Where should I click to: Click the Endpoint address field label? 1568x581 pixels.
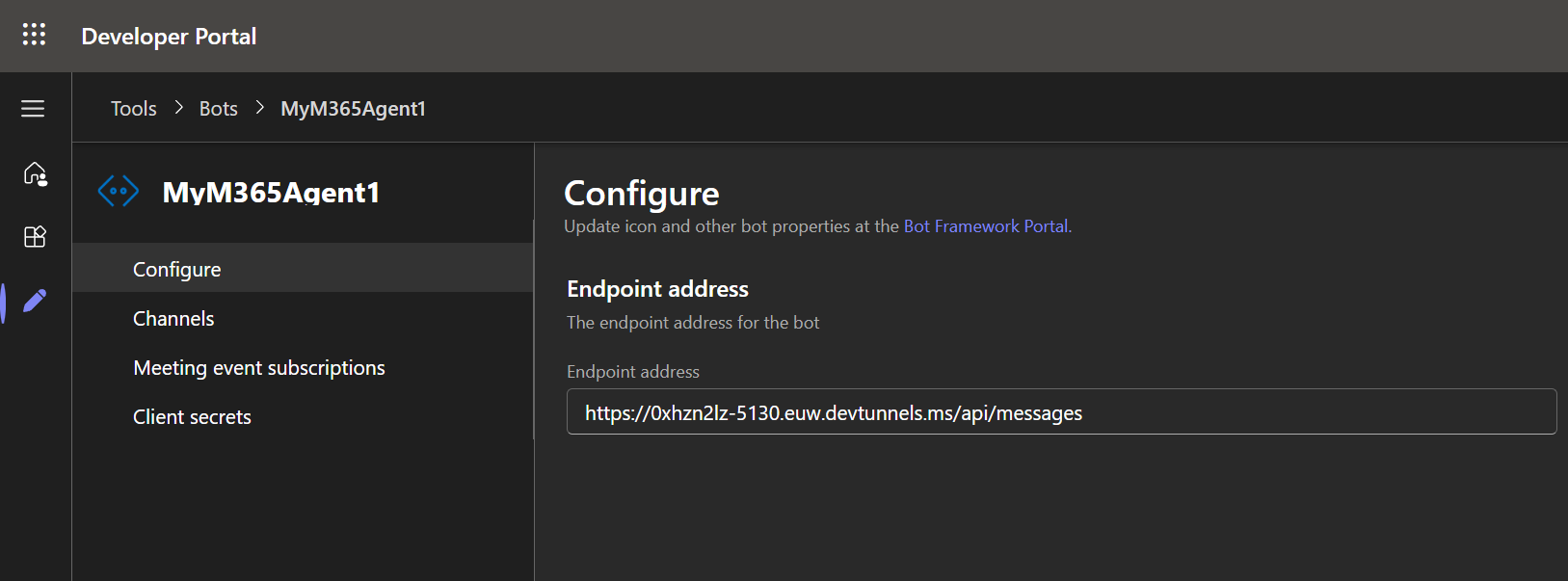click(633, 372)
